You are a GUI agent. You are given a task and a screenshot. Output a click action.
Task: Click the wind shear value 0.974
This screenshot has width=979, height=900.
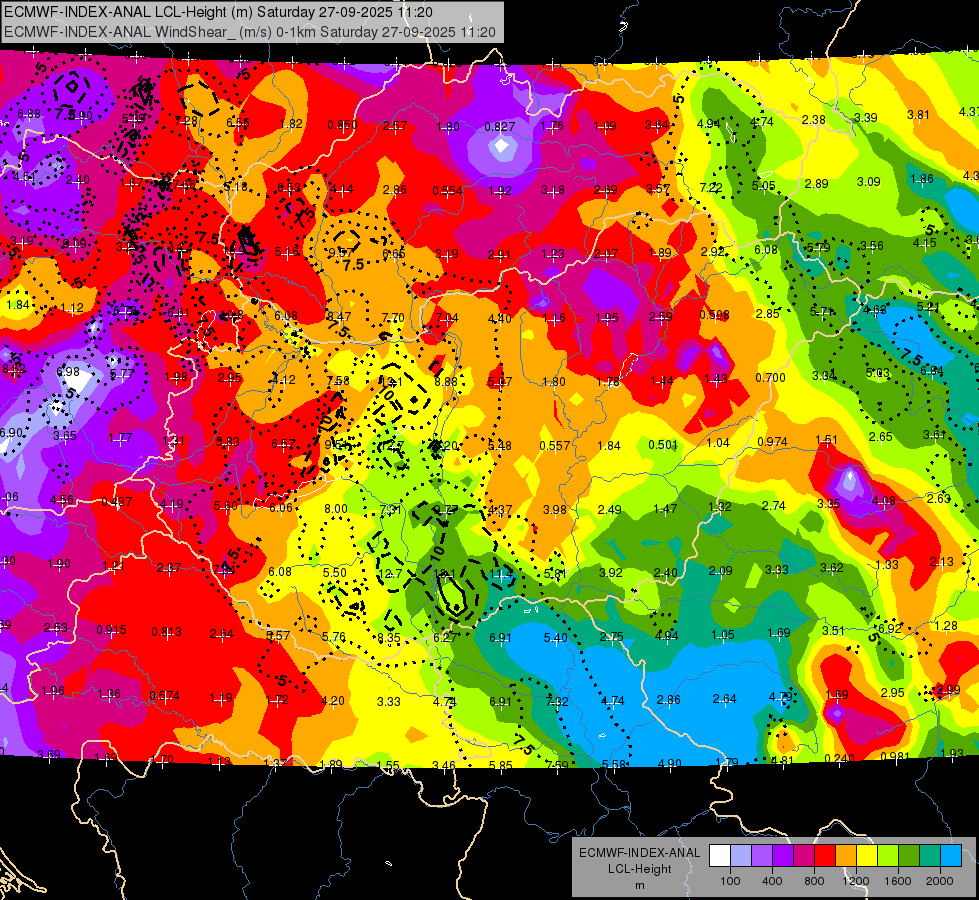[772, 442]
